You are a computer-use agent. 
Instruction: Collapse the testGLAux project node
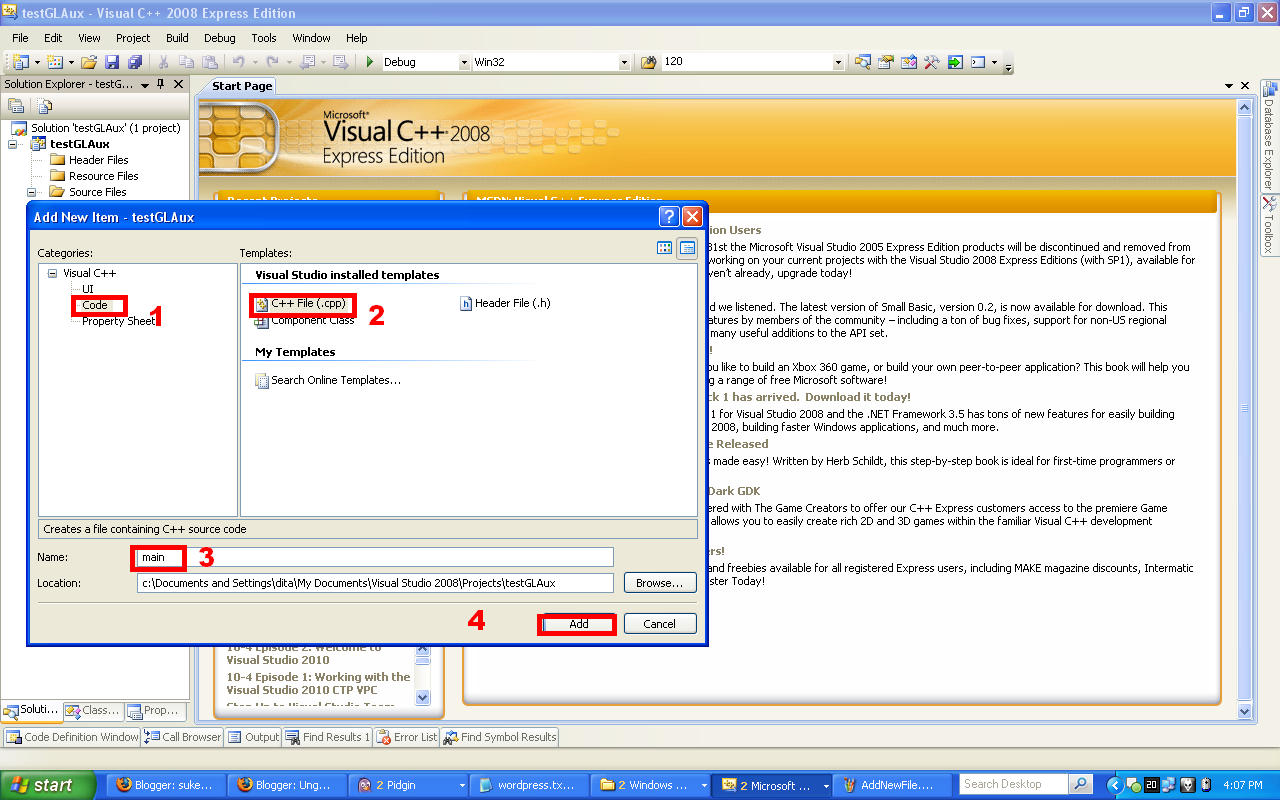14,144
